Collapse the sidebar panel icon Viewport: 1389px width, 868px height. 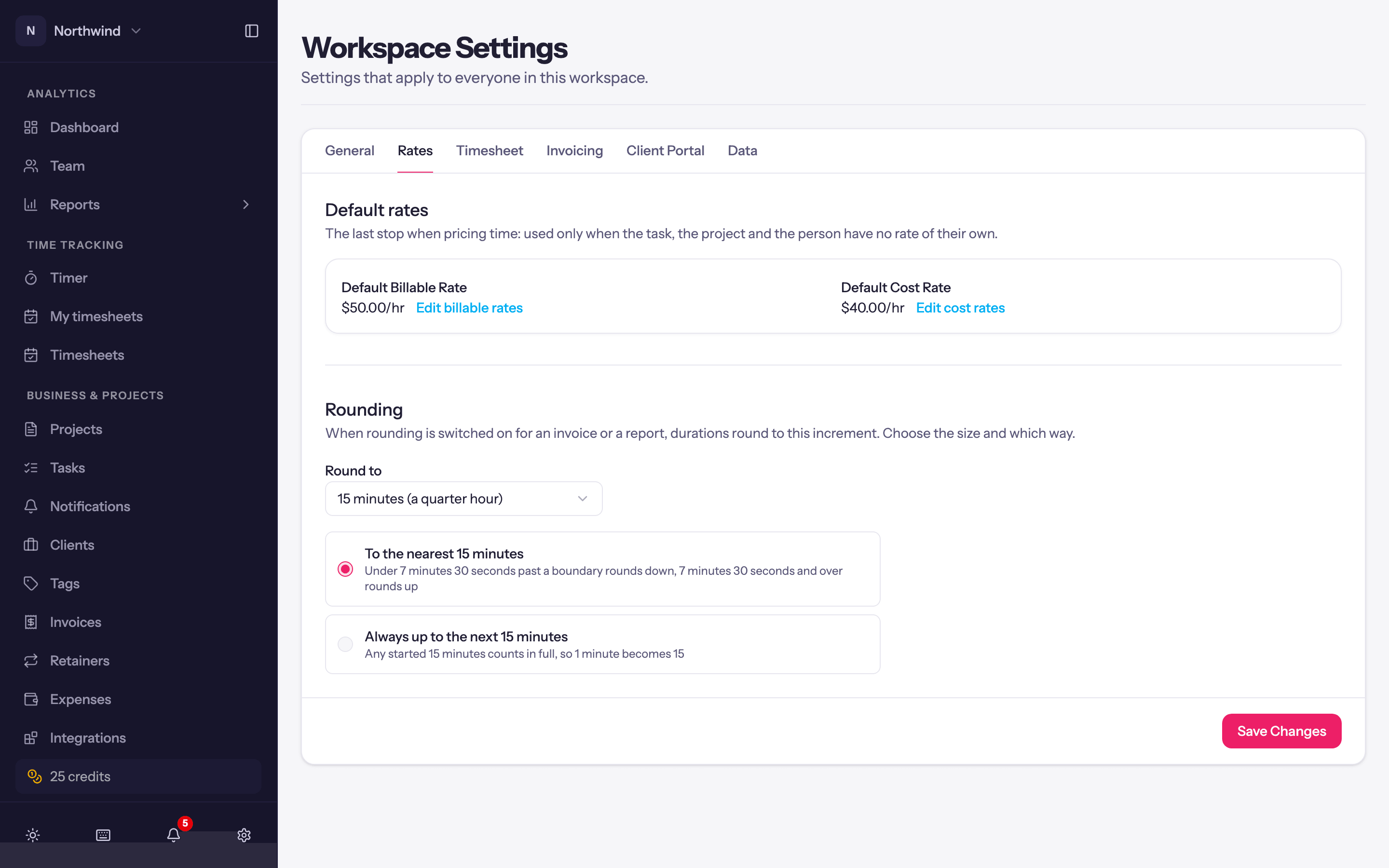(251, 31)
